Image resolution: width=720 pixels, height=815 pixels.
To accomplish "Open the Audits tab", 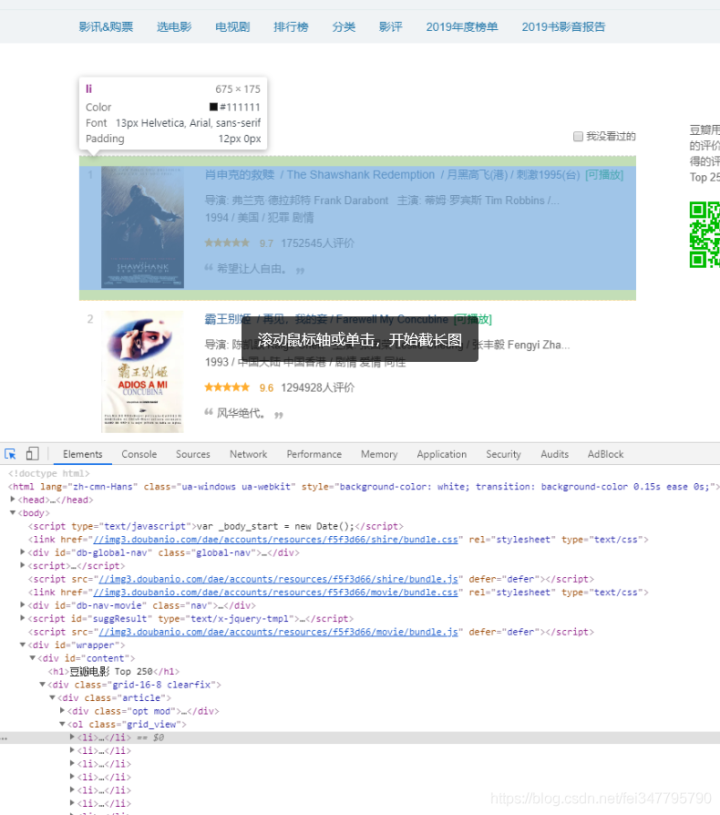I will pos(555,454).
